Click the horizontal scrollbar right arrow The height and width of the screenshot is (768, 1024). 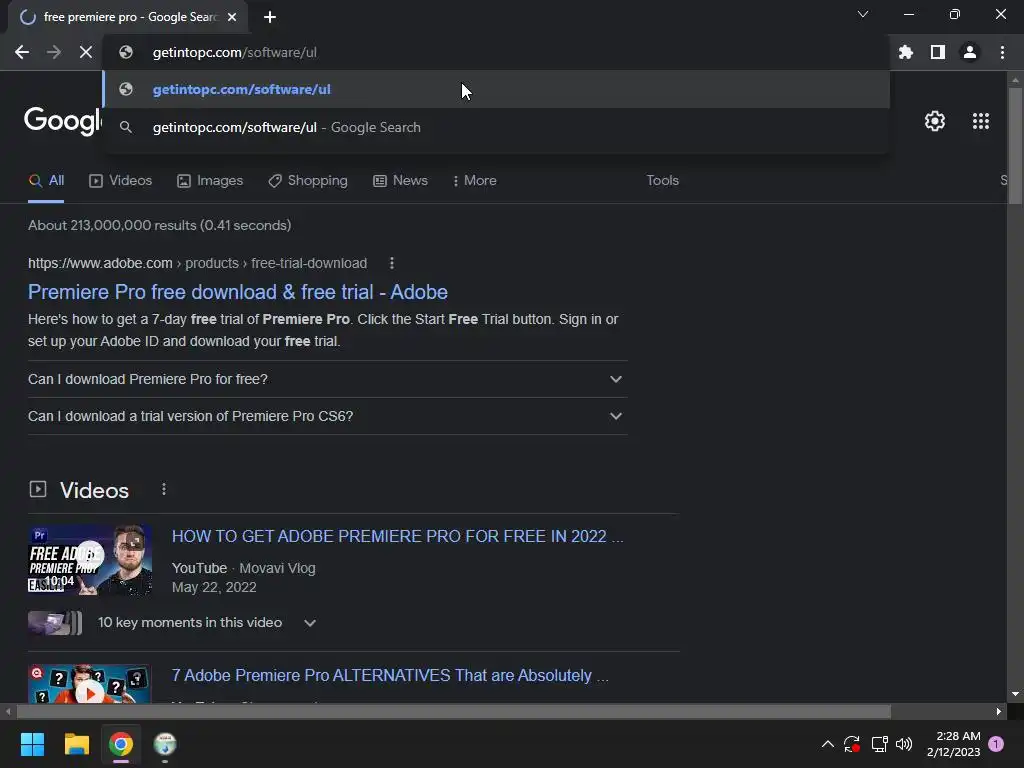999,712
